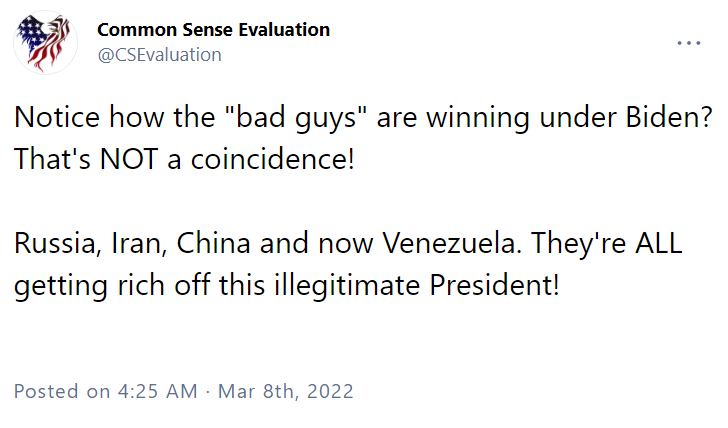The height and width of the screenshot is (428, 728).
Task: Open the three-dot more options menu
Action: tap(689, 43)
